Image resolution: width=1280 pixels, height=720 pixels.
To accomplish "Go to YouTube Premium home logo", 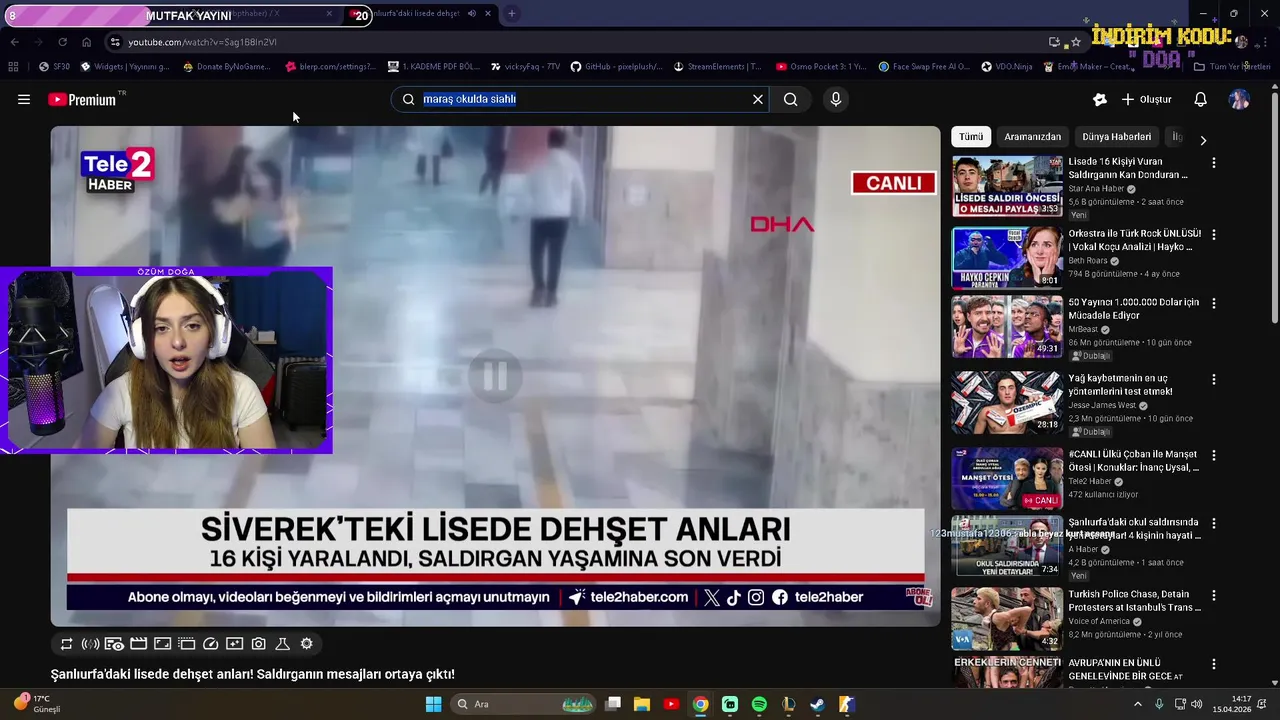I will [x=82, y=99].
